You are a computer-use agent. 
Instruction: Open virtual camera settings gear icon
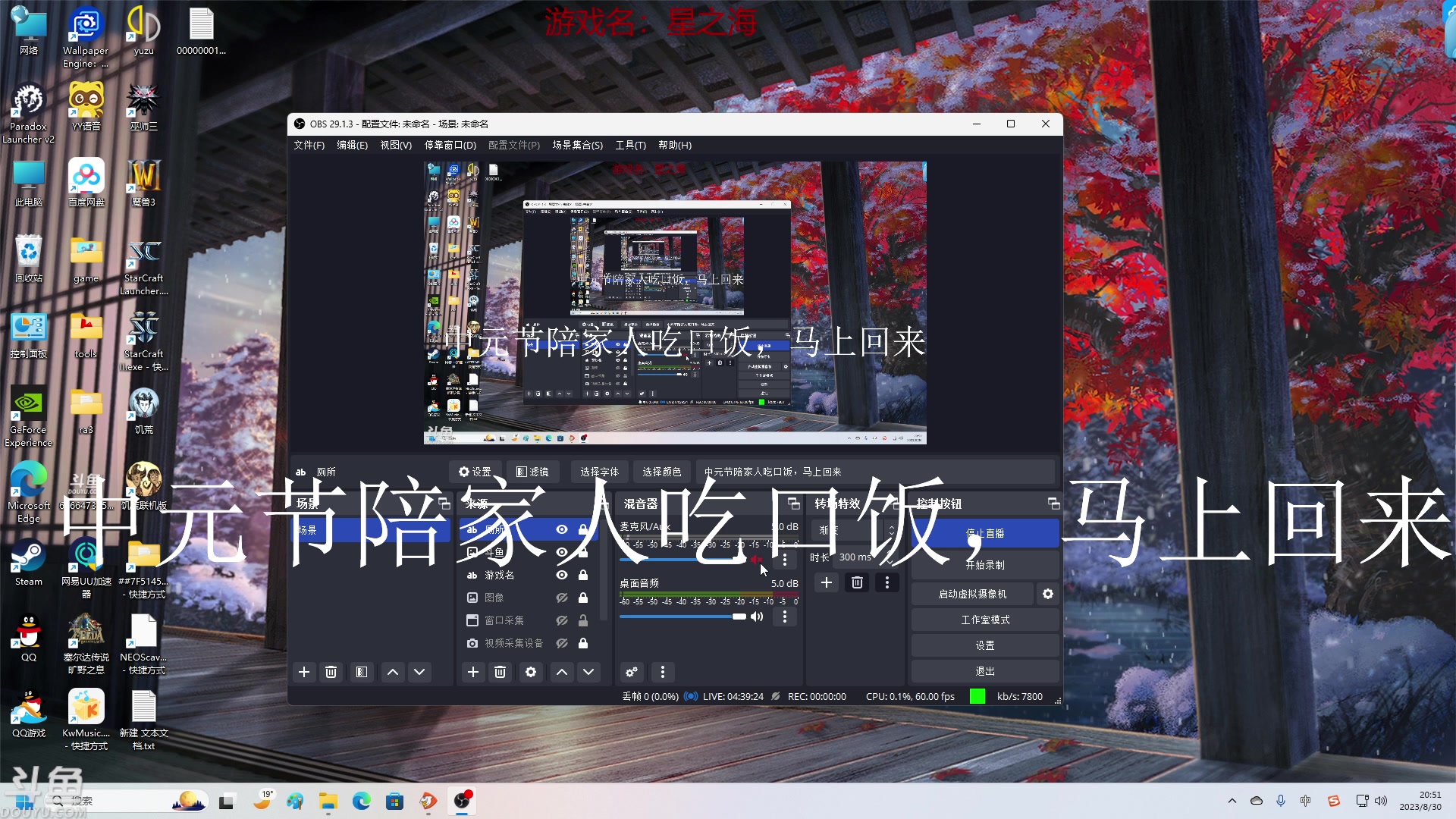(x=1048, y=594)
